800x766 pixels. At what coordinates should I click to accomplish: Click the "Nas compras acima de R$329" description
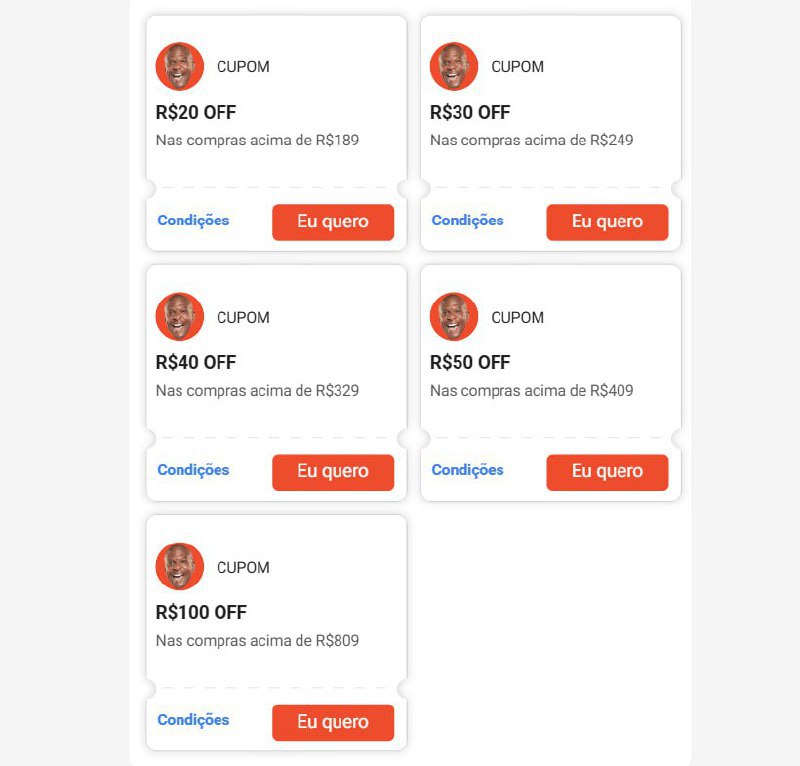[257, 390]
